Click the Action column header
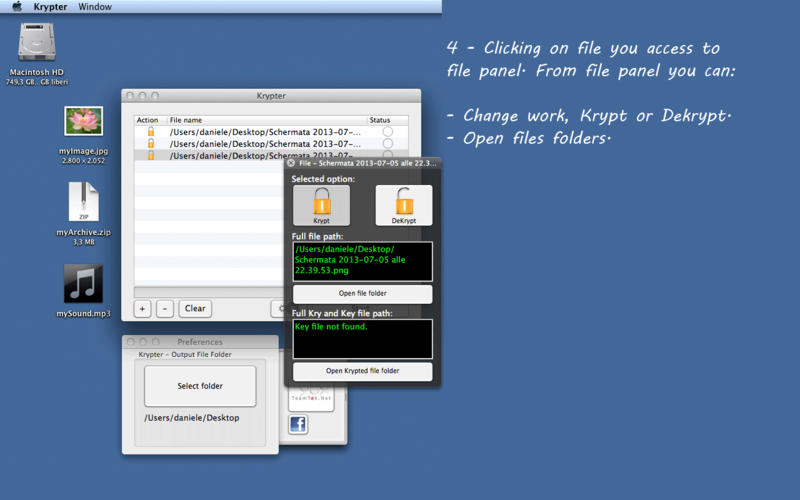800x500 pixels. coord(150,120)
